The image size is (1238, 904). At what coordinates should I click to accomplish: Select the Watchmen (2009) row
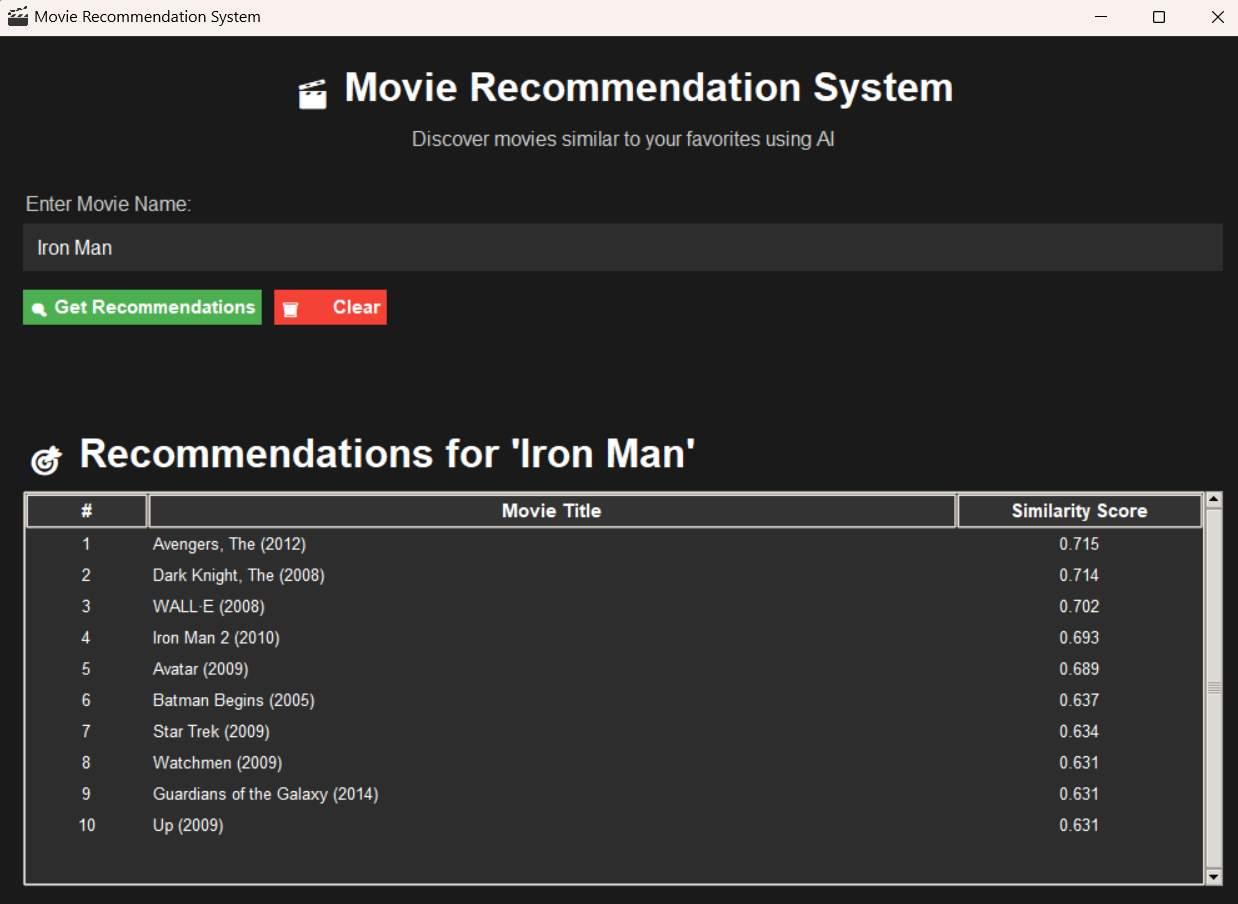(x=614, y=762)
